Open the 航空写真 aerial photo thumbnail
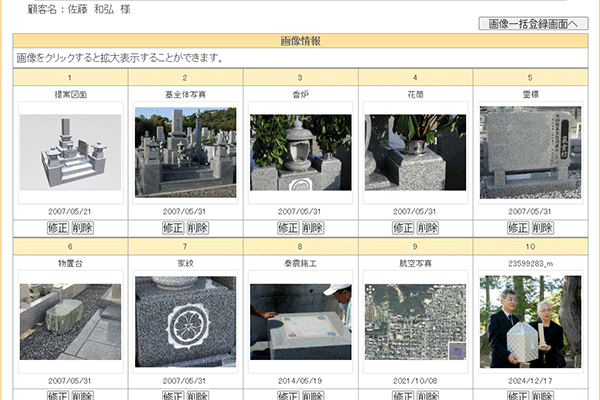The height and width of the screenshot is (400, 600). point(415,321)
